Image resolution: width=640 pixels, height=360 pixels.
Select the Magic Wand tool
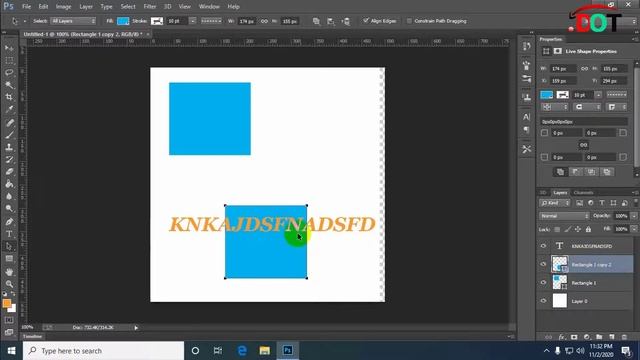click(x=9, y=85)
